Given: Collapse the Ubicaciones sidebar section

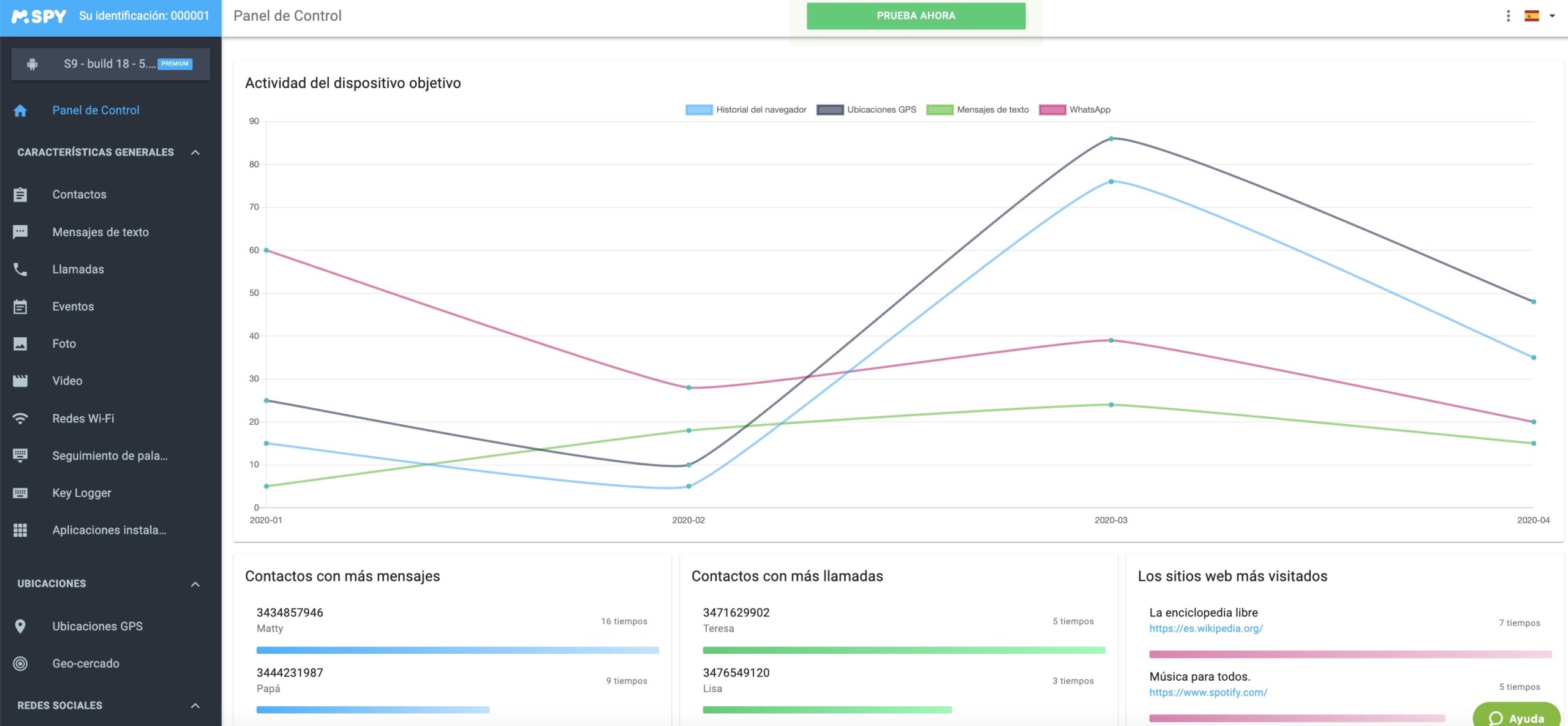Looking at the screenshot, I should click(195, 584).
